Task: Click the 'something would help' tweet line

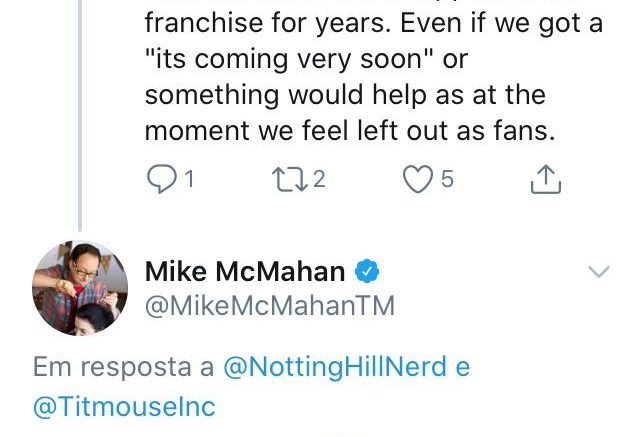Action: click(345, 95)
